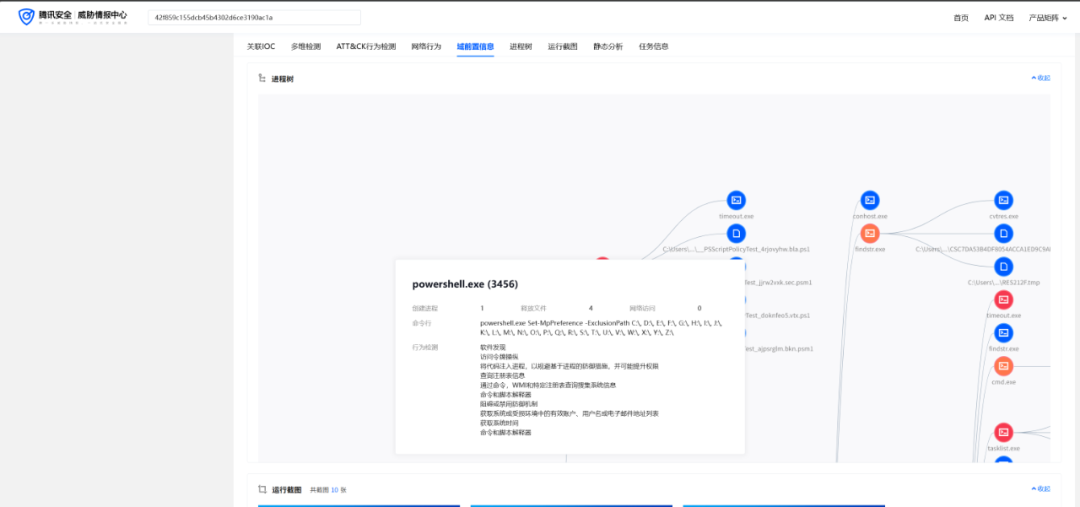Go to the 进程树 tab
The width and height of the screenshot is (1080, 507).
(x=521, y=47)
